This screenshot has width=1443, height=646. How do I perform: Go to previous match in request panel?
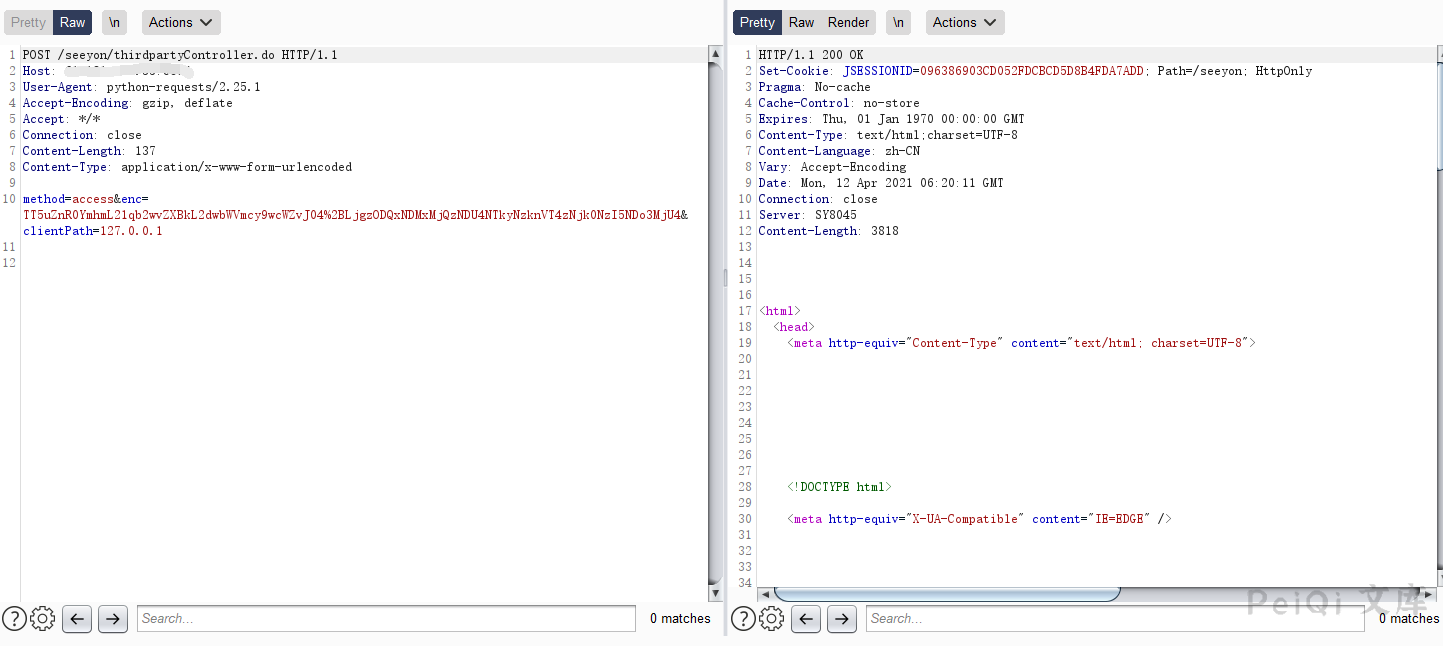(77, 619)
